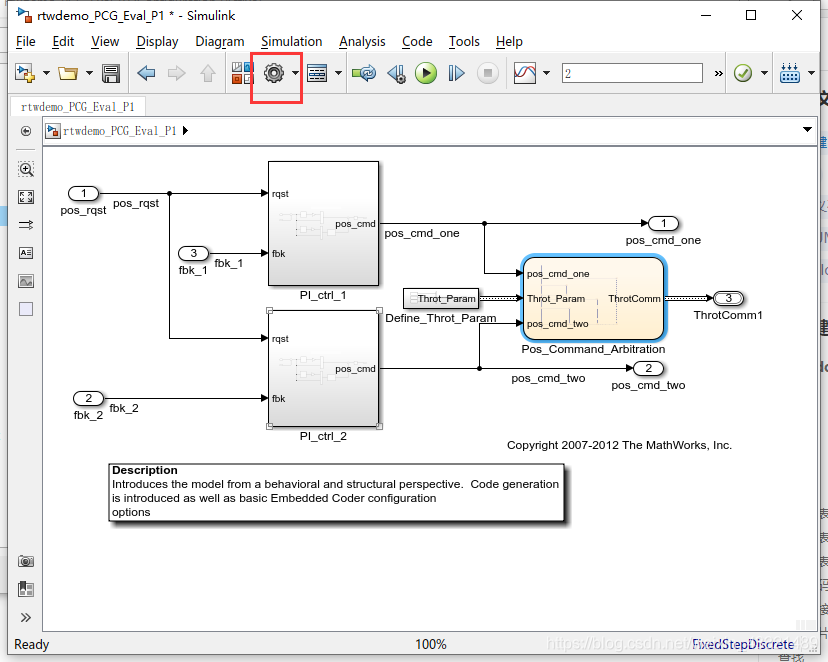Screen dimensions: 828x662
Task: Click the screenshot camera icon in sidebar
Action: point(24,561)
